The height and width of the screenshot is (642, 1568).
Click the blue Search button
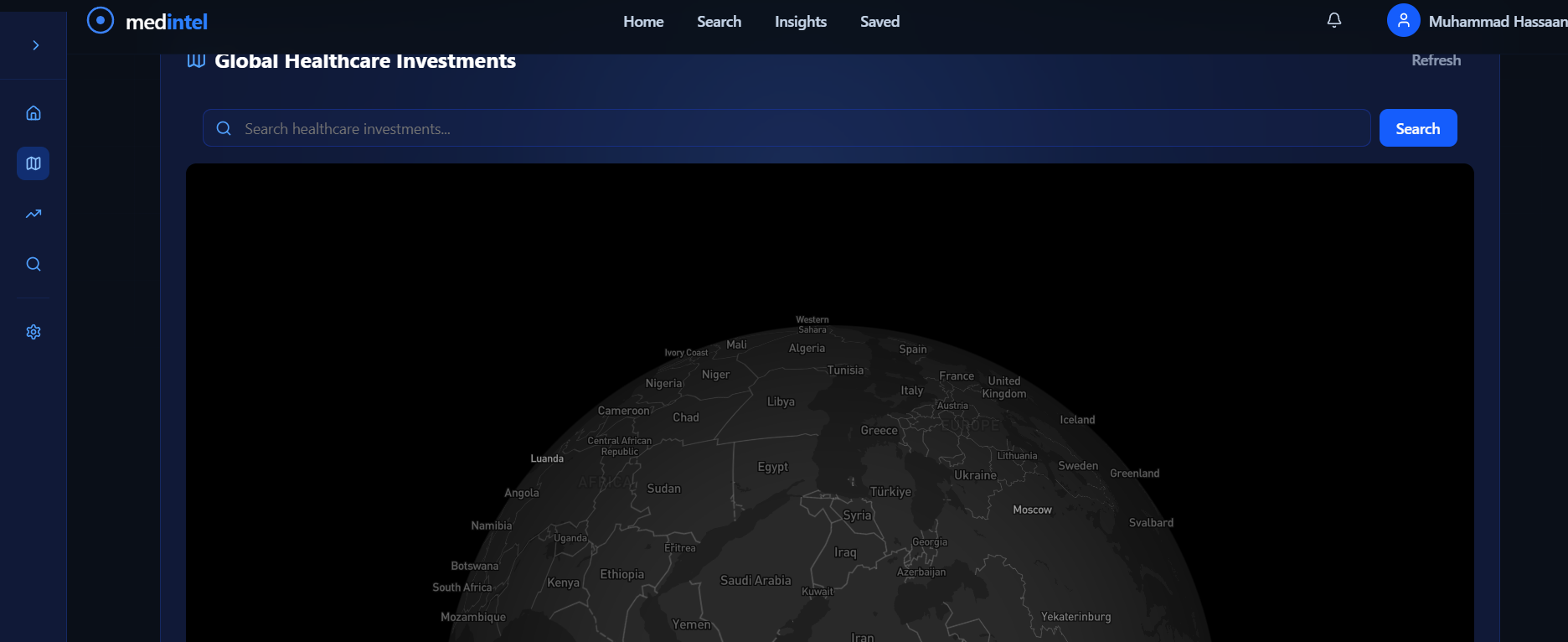1418,128
